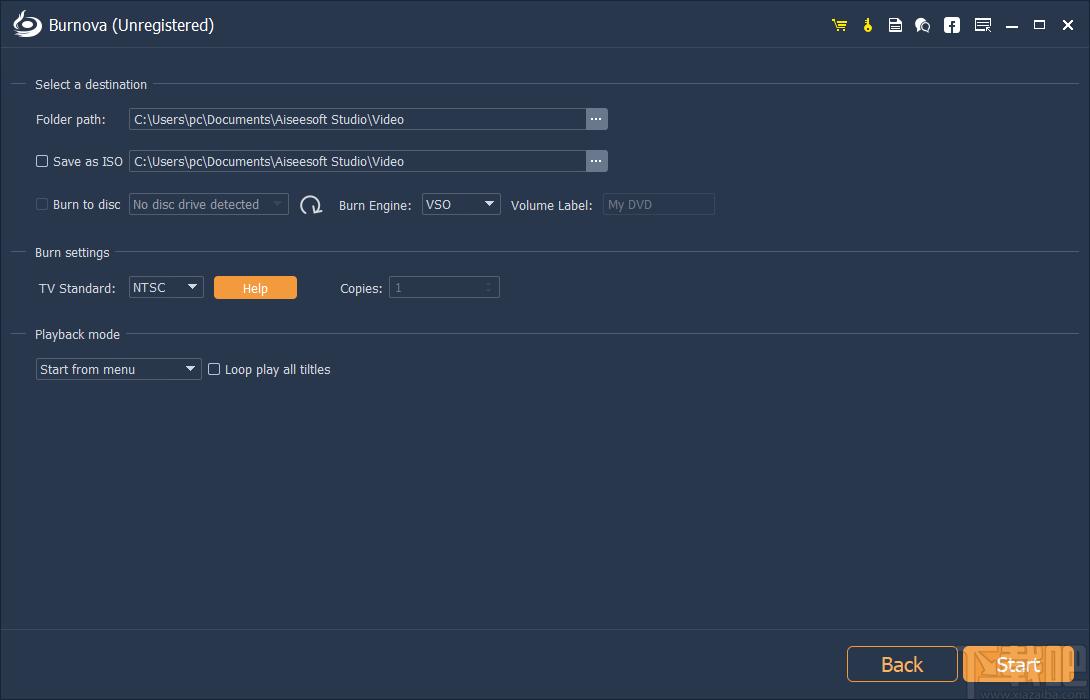Screen dimensions: 1090x700
Task: Click the 'Playback mode' heading
Action: coord(77,334)
